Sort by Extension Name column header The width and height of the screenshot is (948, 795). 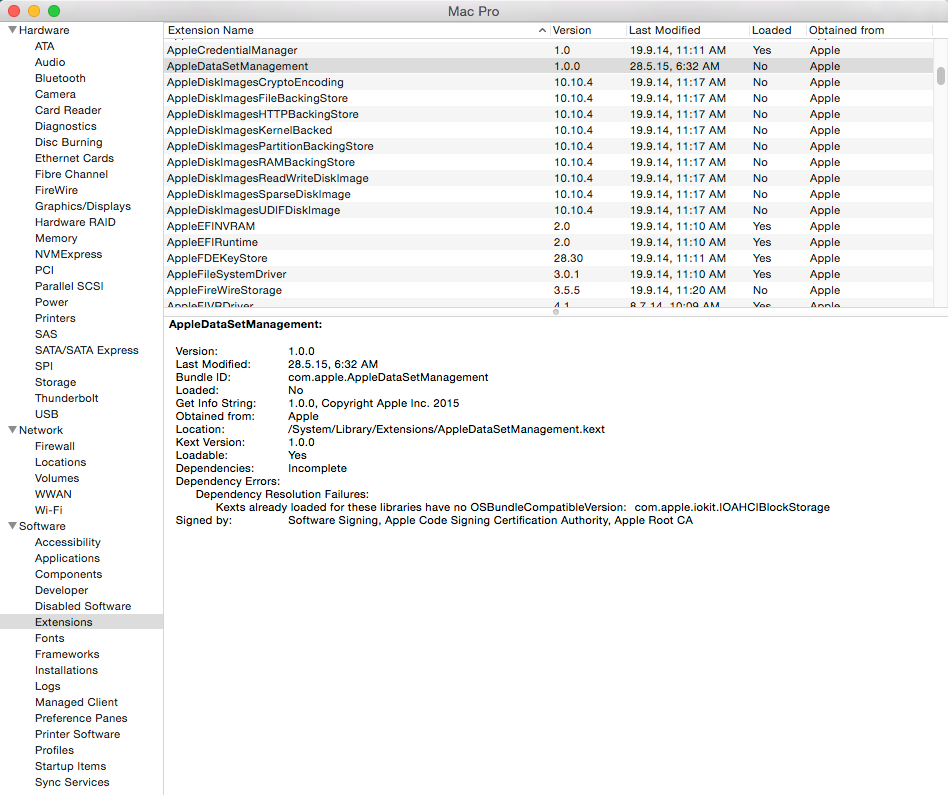tap(357, 30)
